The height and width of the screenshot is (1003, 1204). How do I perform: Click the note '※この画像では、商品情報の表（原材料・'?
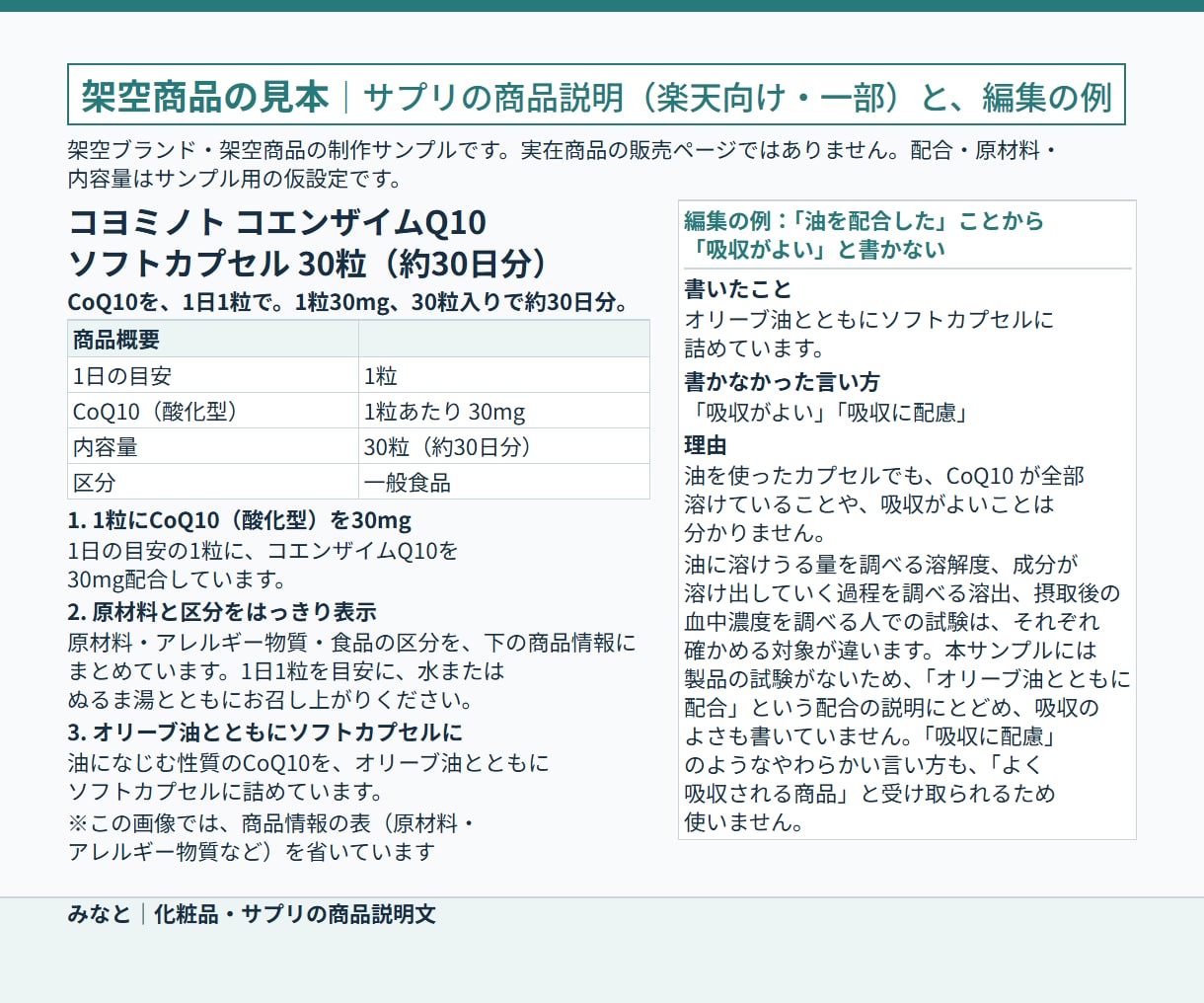click(273, 823)
